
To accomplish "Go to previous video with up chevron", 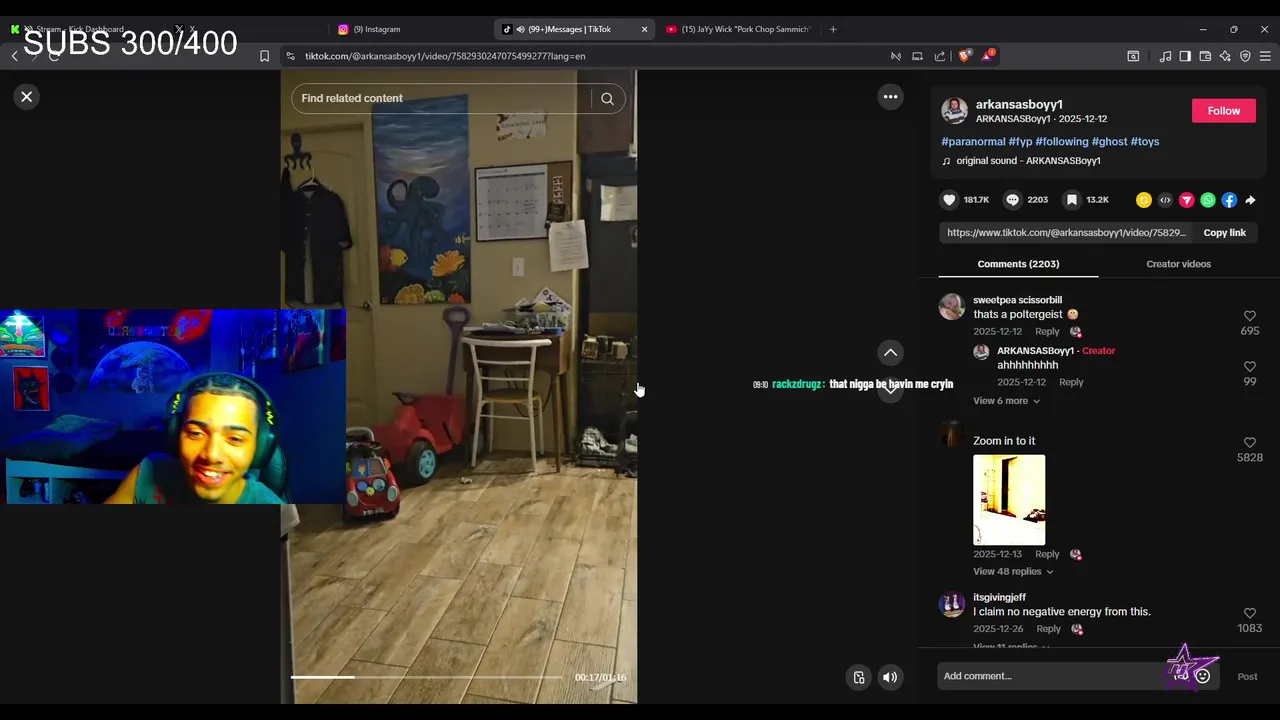I will (890, 352).
